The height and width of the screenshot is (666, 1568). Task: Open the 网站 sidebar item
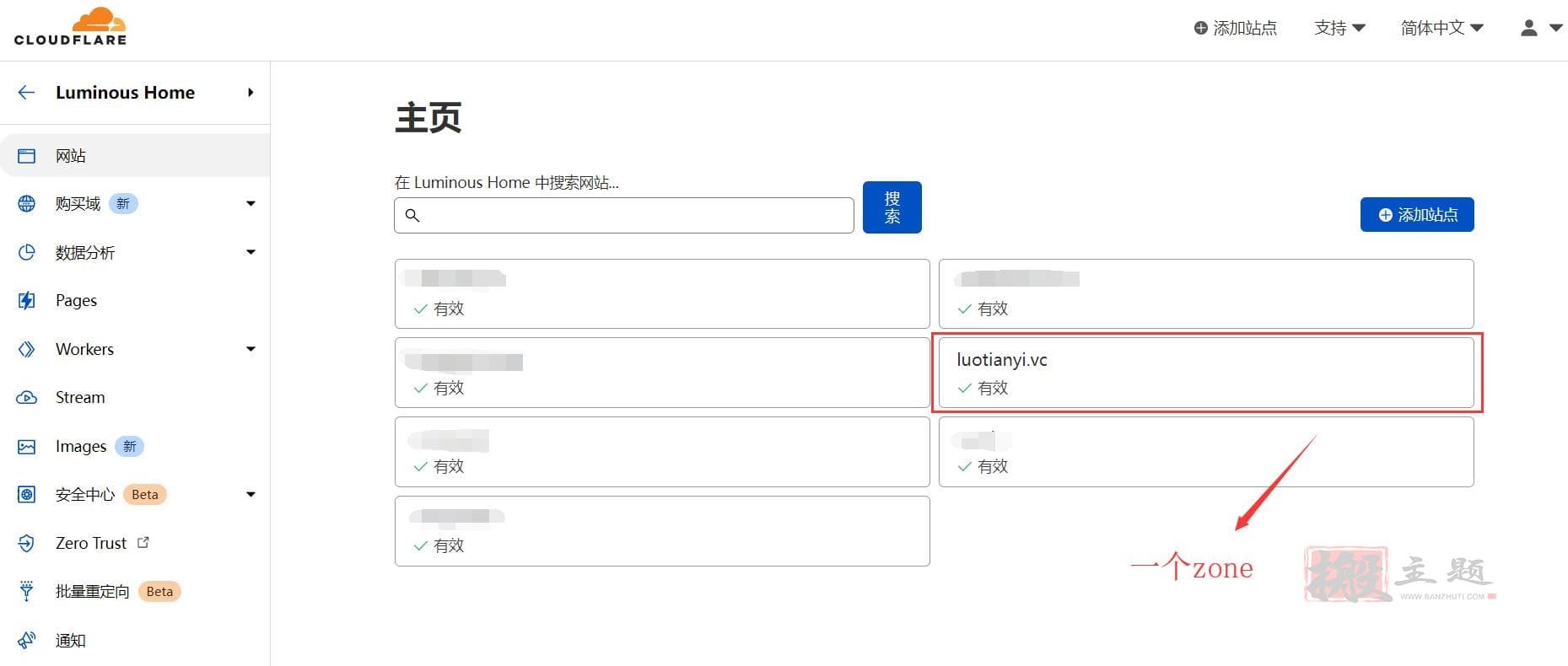[135, 156]
